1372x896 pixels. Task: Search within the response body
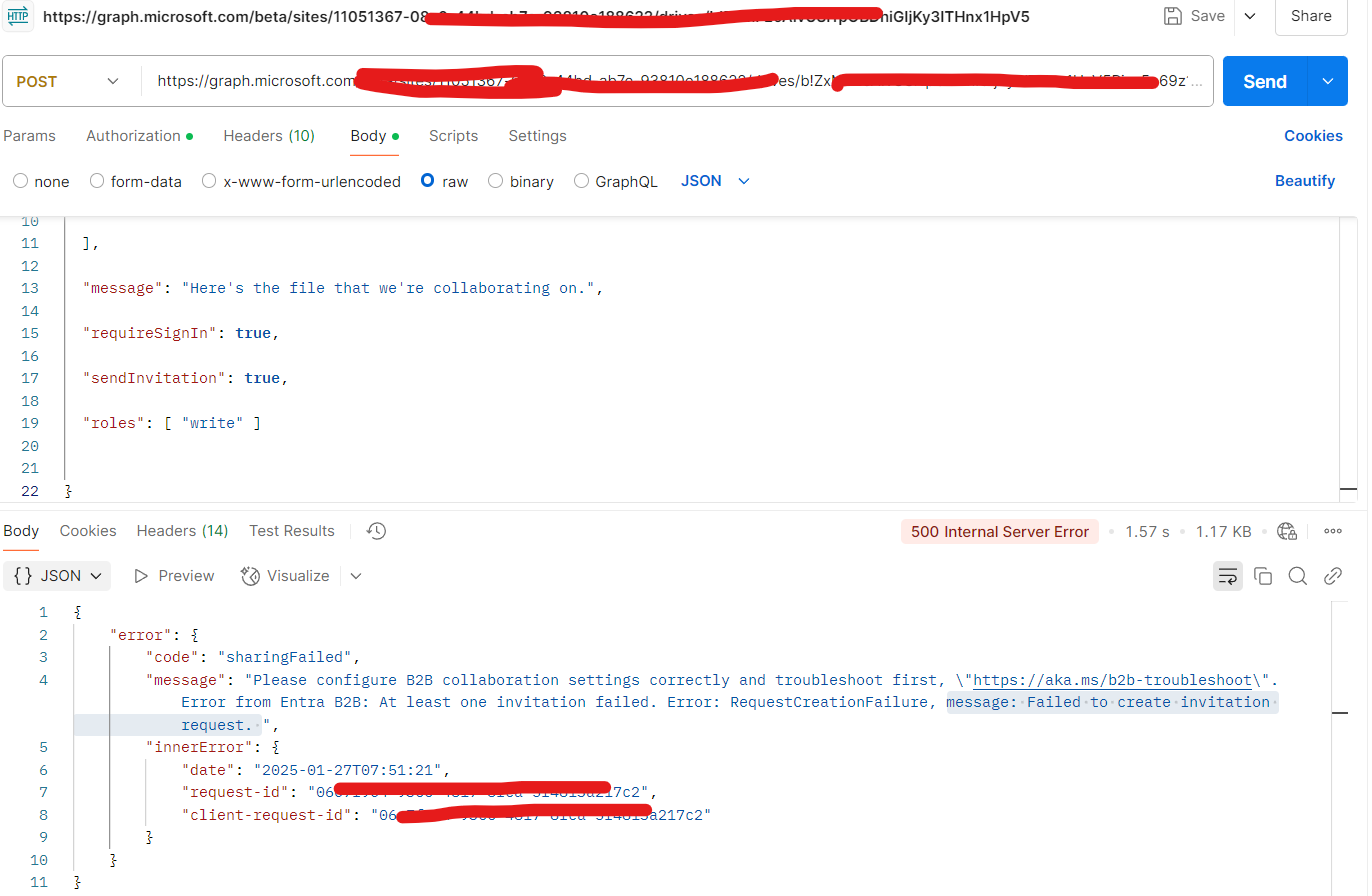(1297, 576)
